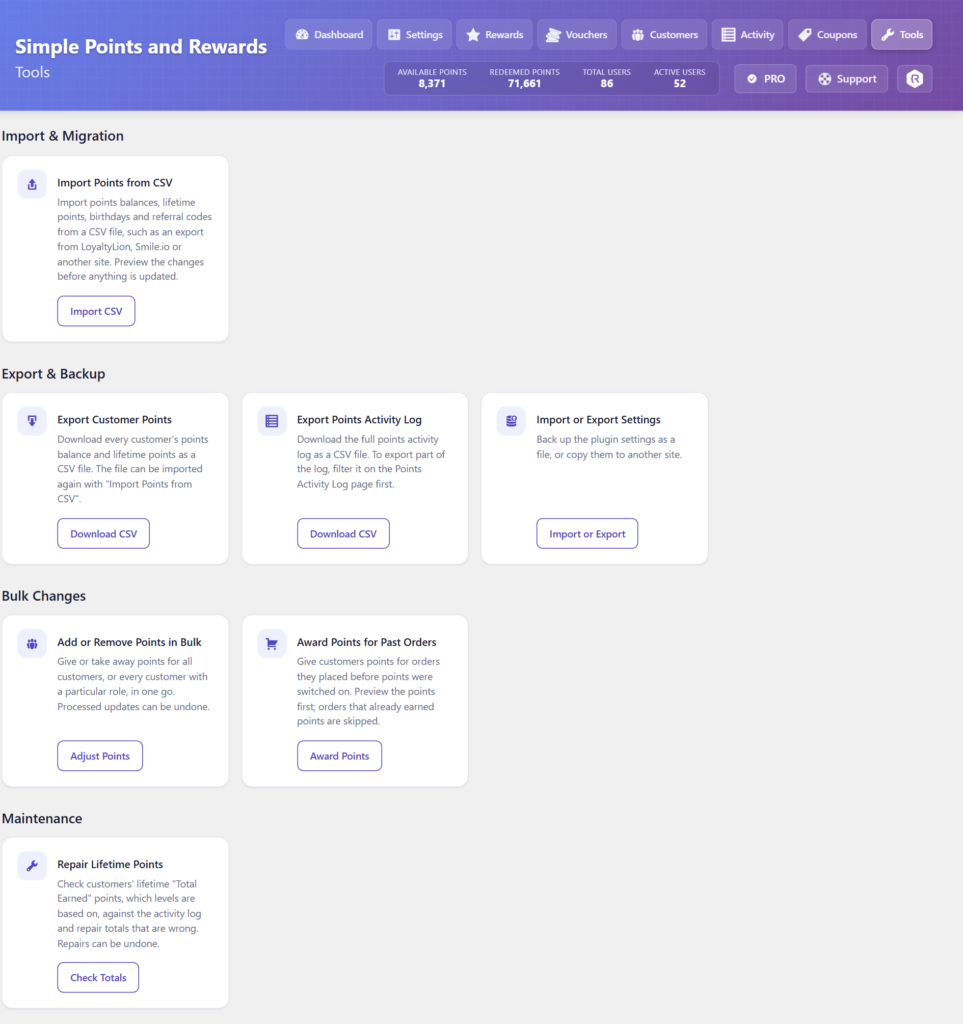Open the Coupons tab
Image resolution: width=963 pixels, height=1024 pixels.
(x=827, y=35)
